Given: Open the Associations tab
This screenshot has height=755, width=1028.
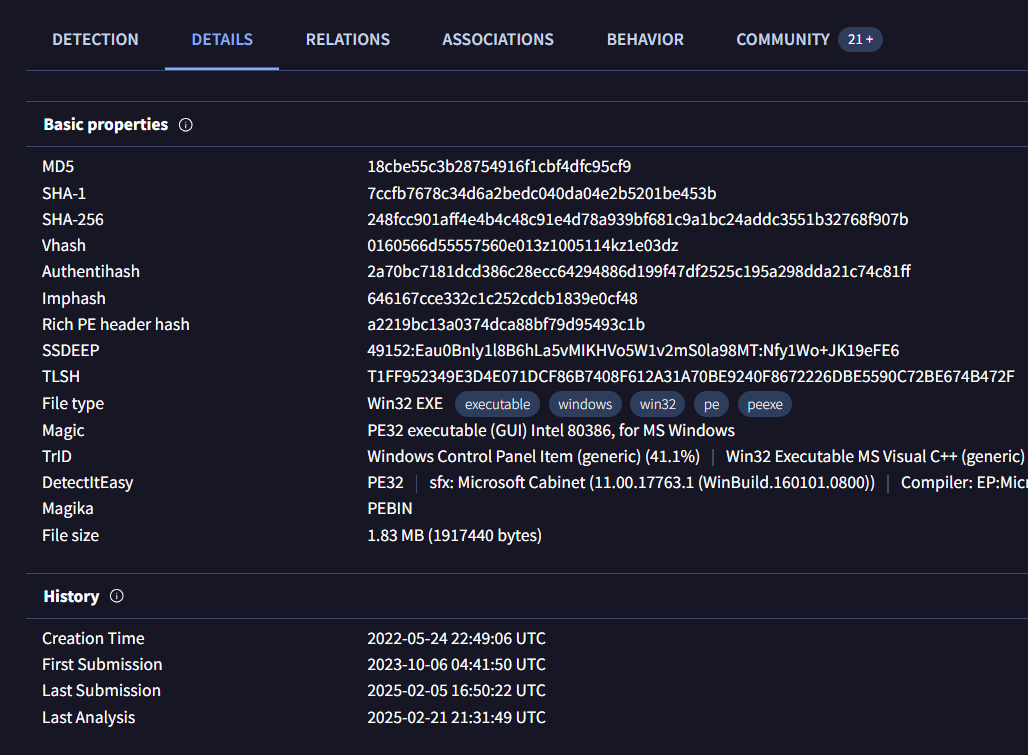Looking at the screenshot, I should click(x=498, y=39).
